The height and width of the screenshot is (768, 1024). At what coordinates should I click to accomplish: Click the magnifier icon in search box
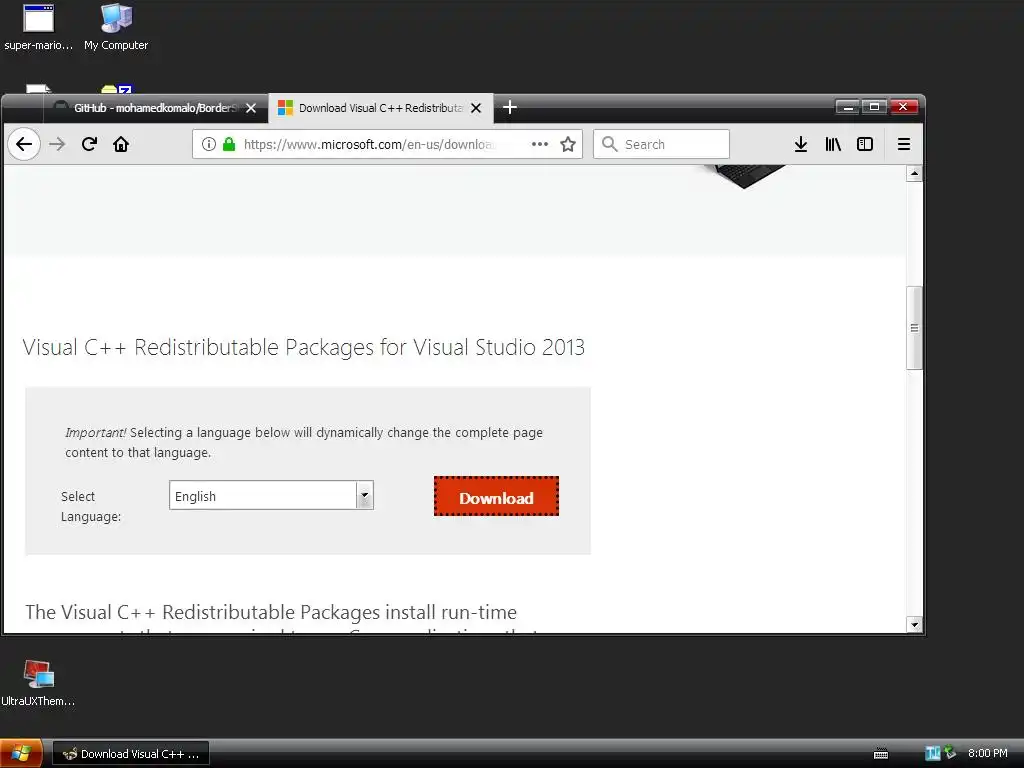point(609,144)
